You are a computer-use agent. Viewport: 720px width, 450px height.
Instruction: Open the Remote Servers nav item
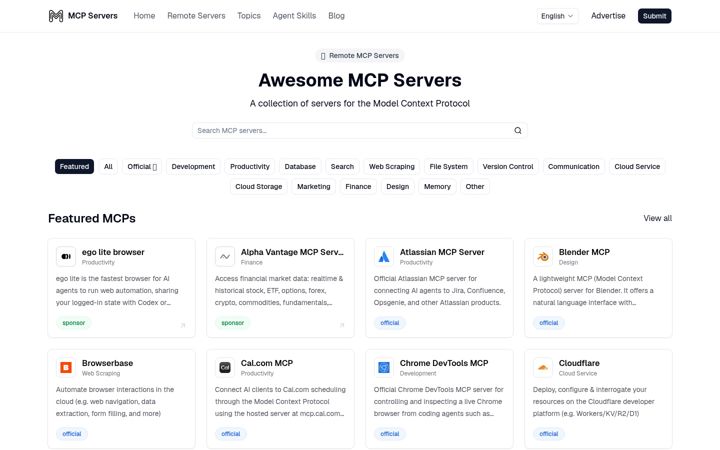(196, 16)
